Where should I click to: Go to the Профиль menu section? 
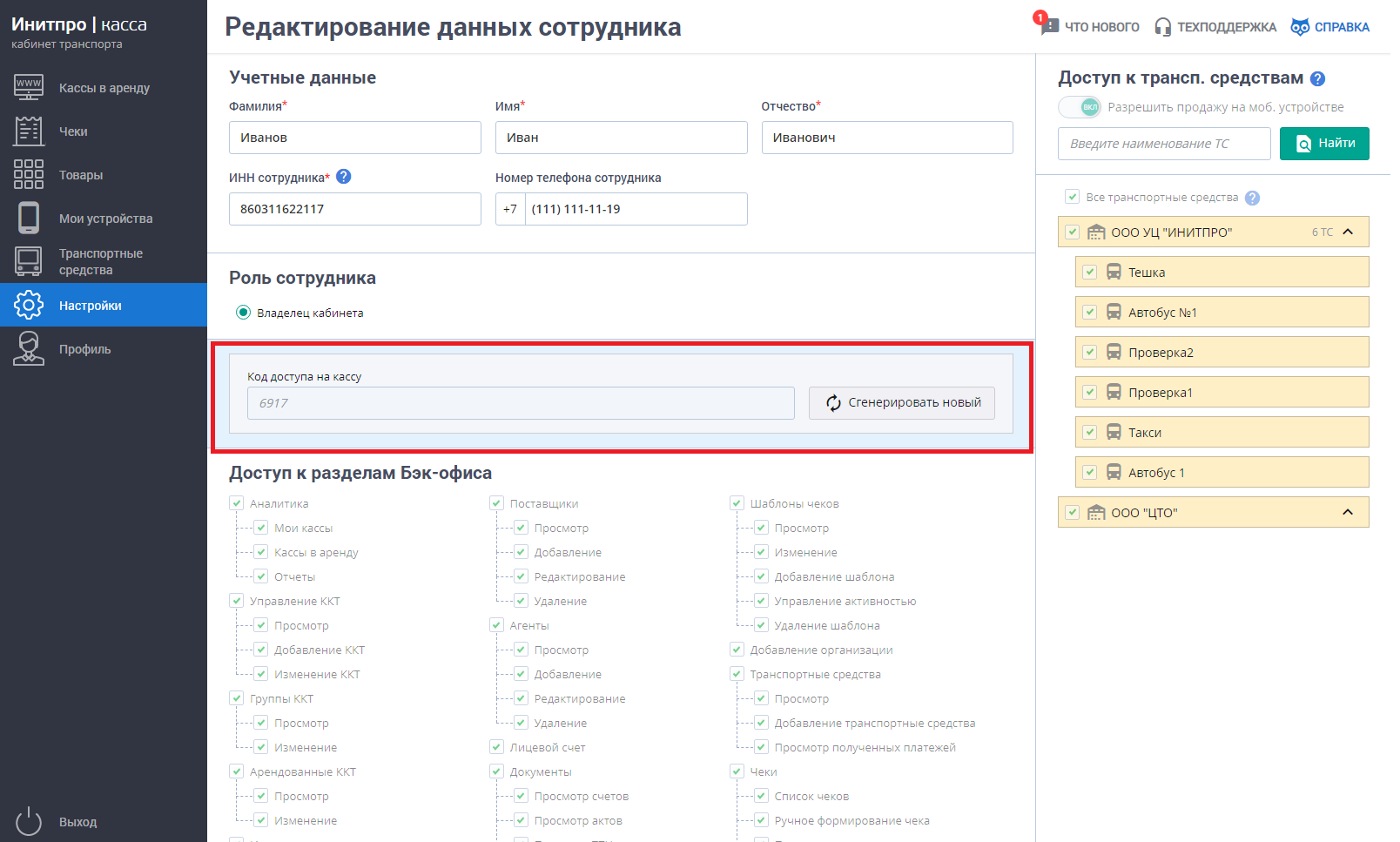104,348
